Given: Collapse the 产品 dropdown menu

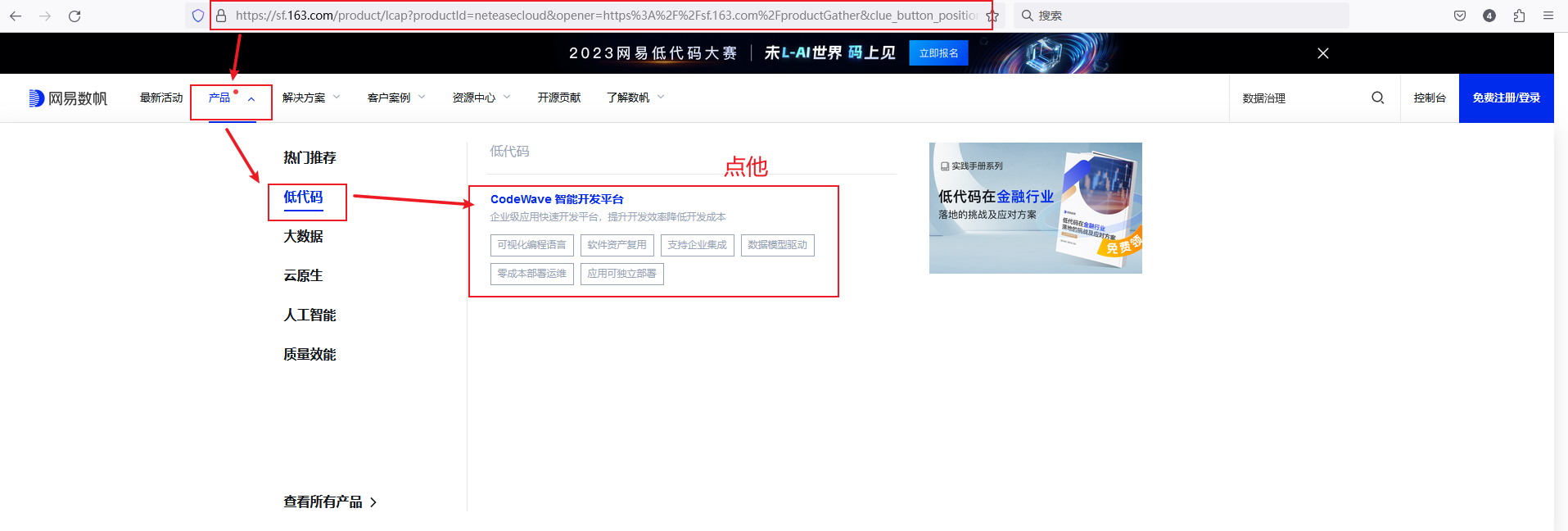Looking at the screenshot, I should pos(232,98).
